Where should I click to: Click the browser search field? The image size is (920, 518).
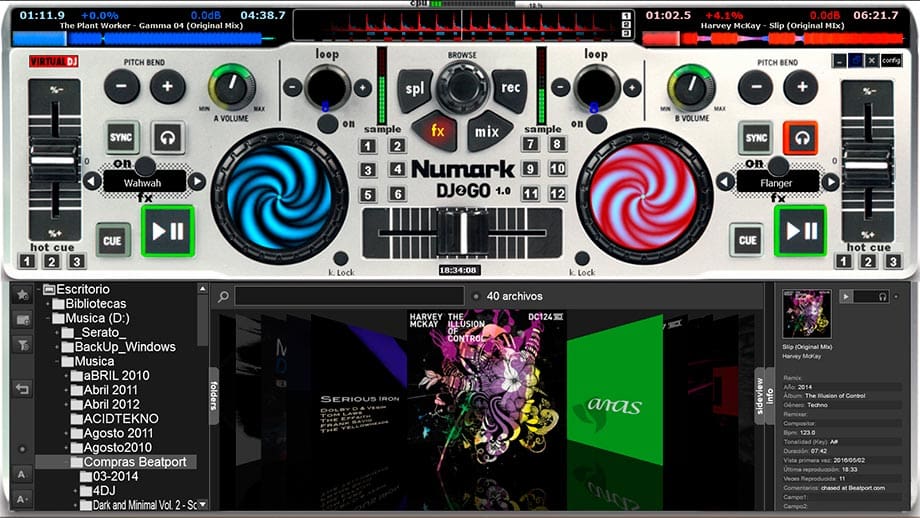(350, 296)
